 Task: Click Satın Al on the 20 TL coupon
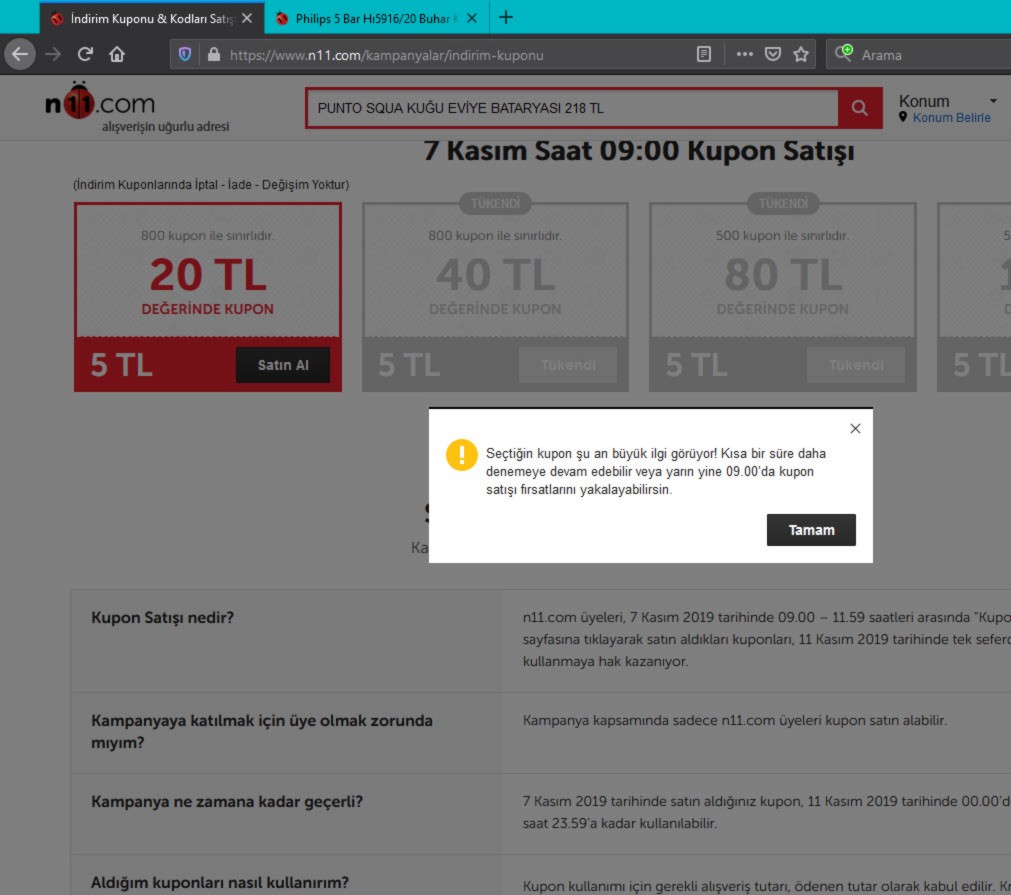pyautogui.click(x=283, y=365)
